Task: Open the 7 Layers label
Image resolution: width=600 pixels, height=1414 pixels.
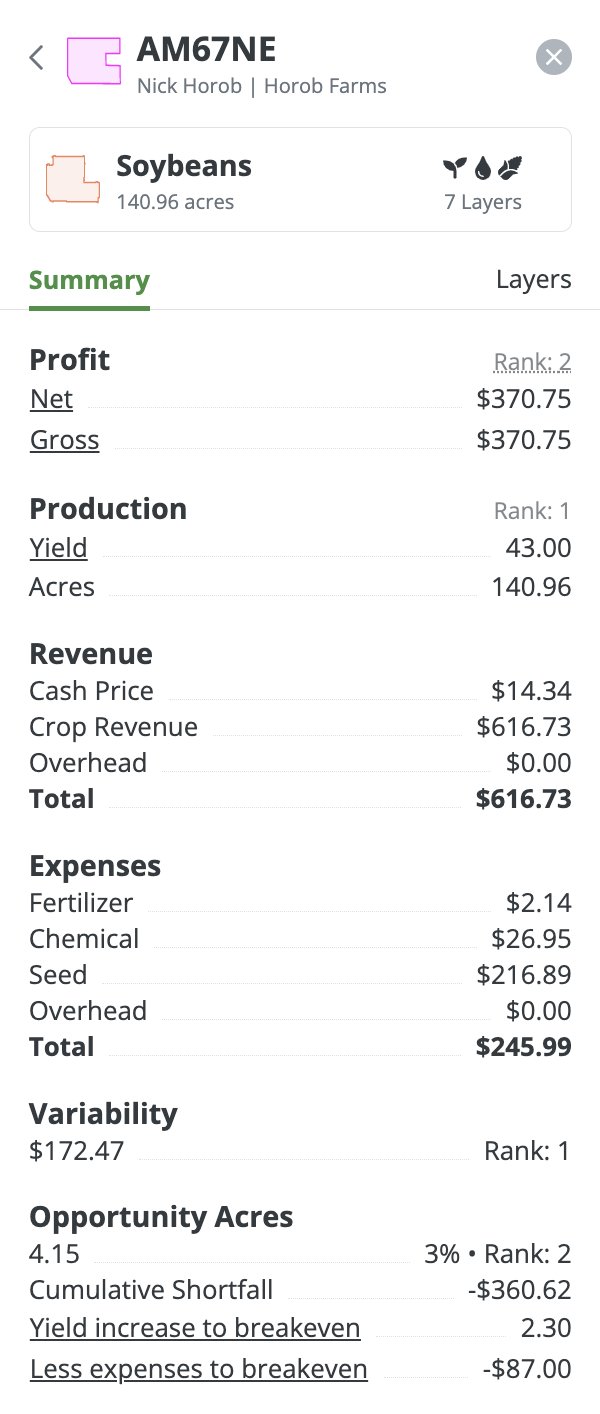Action: tap(483, 202)
